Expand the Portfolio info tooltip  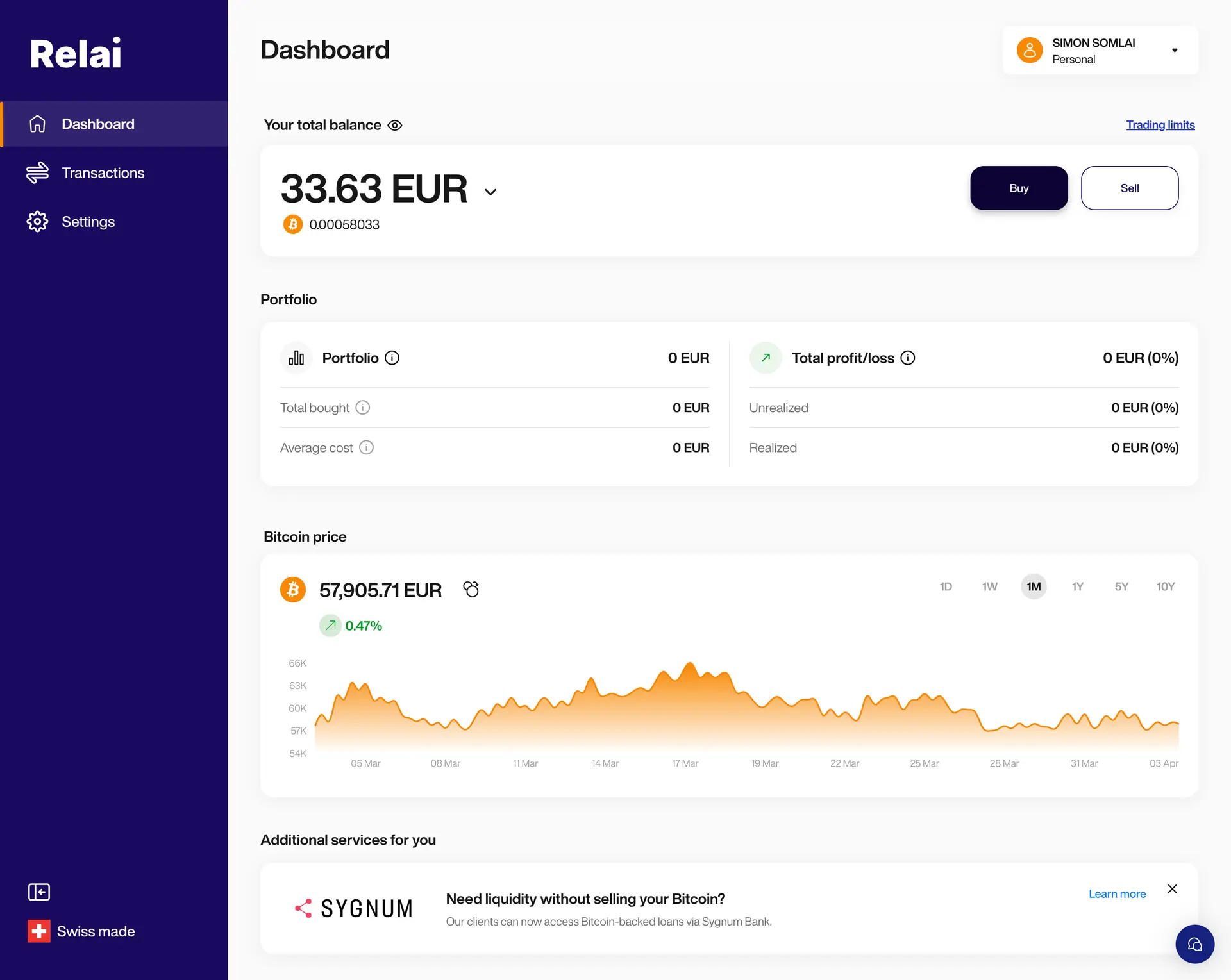pyautogui.click(x=392, y=358)
